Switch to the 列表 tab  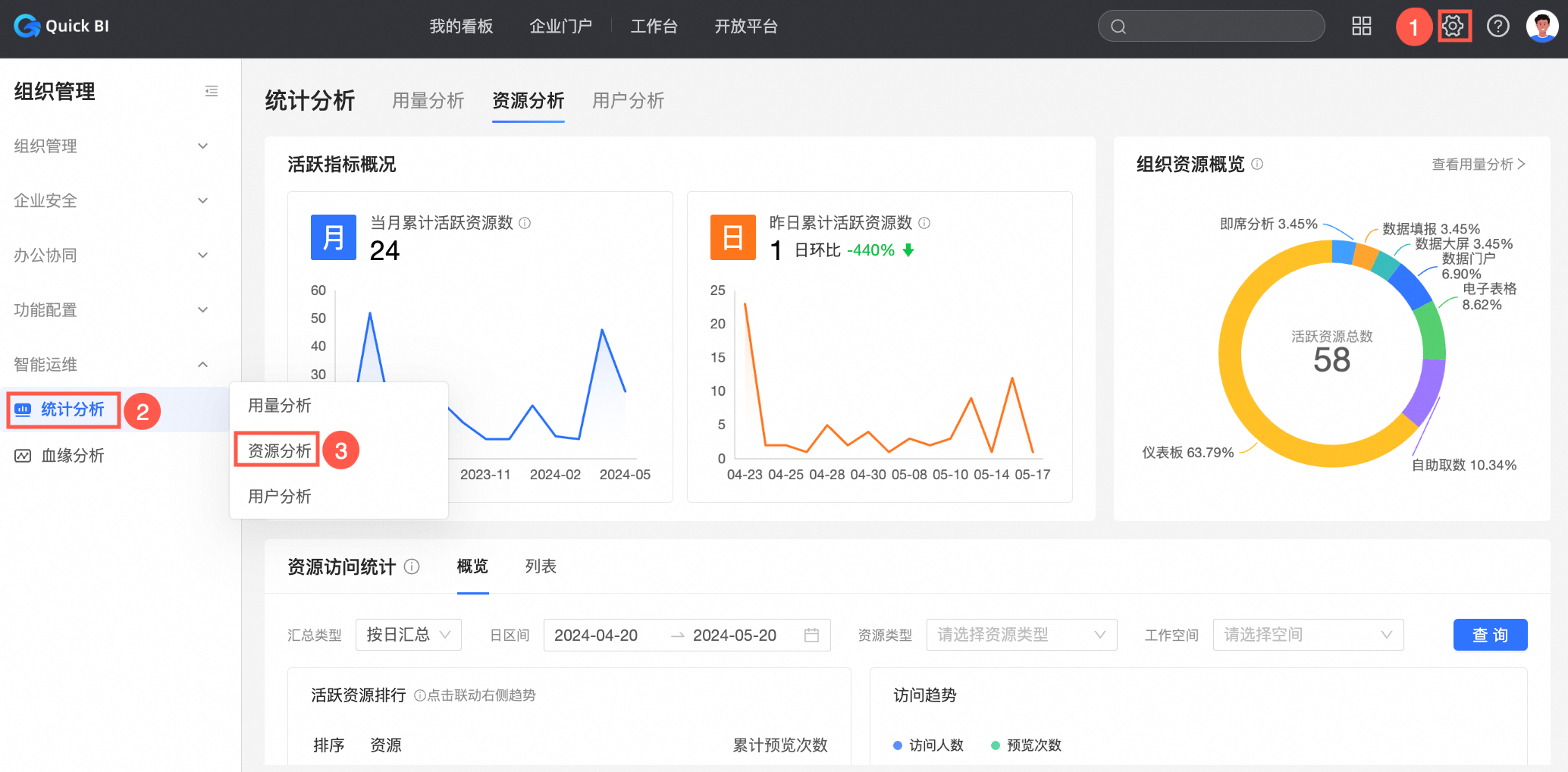pos(541,566)
